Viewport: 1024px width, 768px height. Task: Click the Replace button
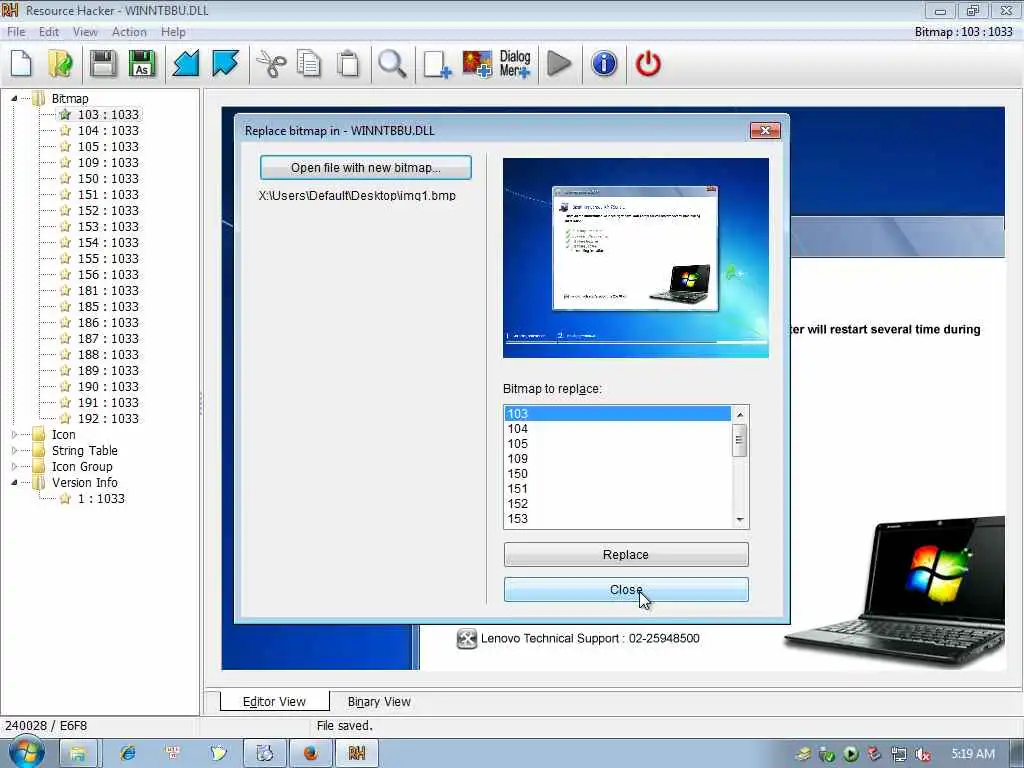(626, 554)
